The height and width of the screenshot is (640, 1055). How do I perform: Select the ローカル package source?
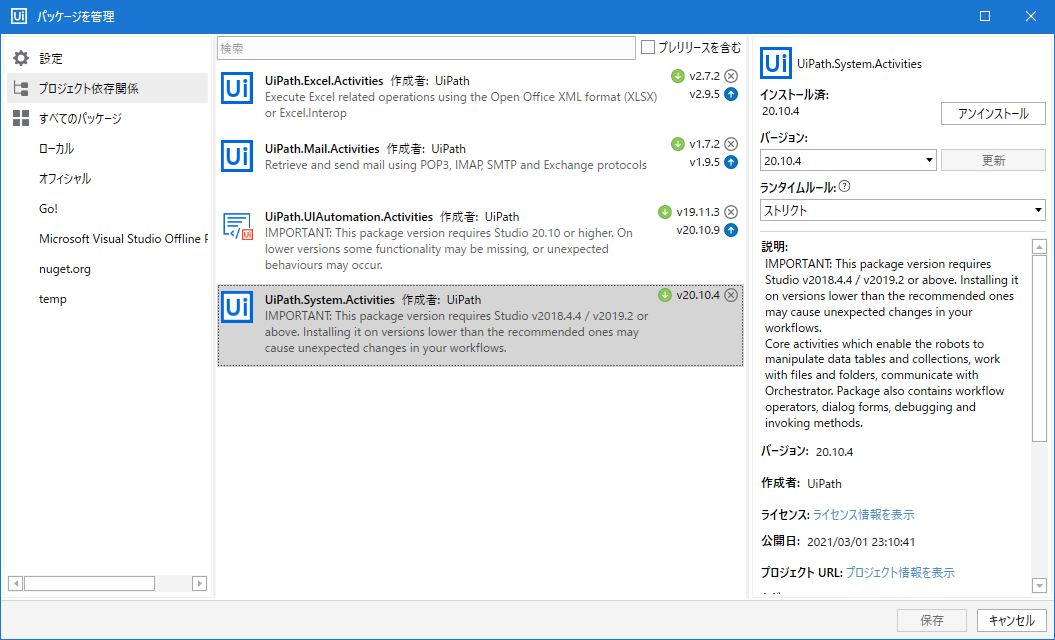(x=57, y=149)
